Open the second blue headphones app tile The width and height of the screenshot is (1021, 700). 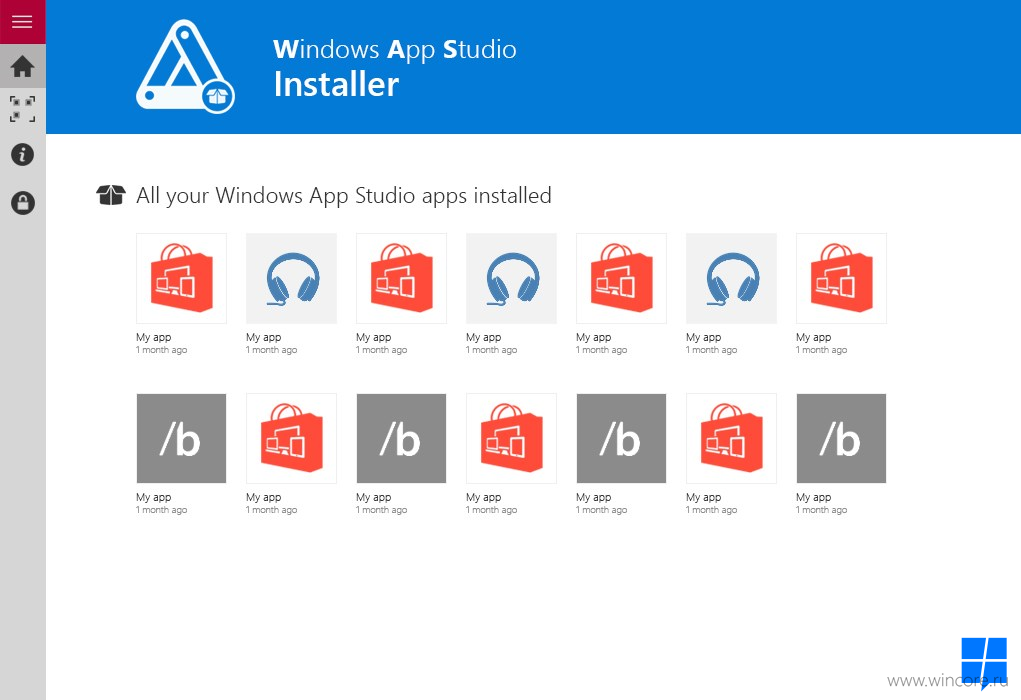[511, 278]
